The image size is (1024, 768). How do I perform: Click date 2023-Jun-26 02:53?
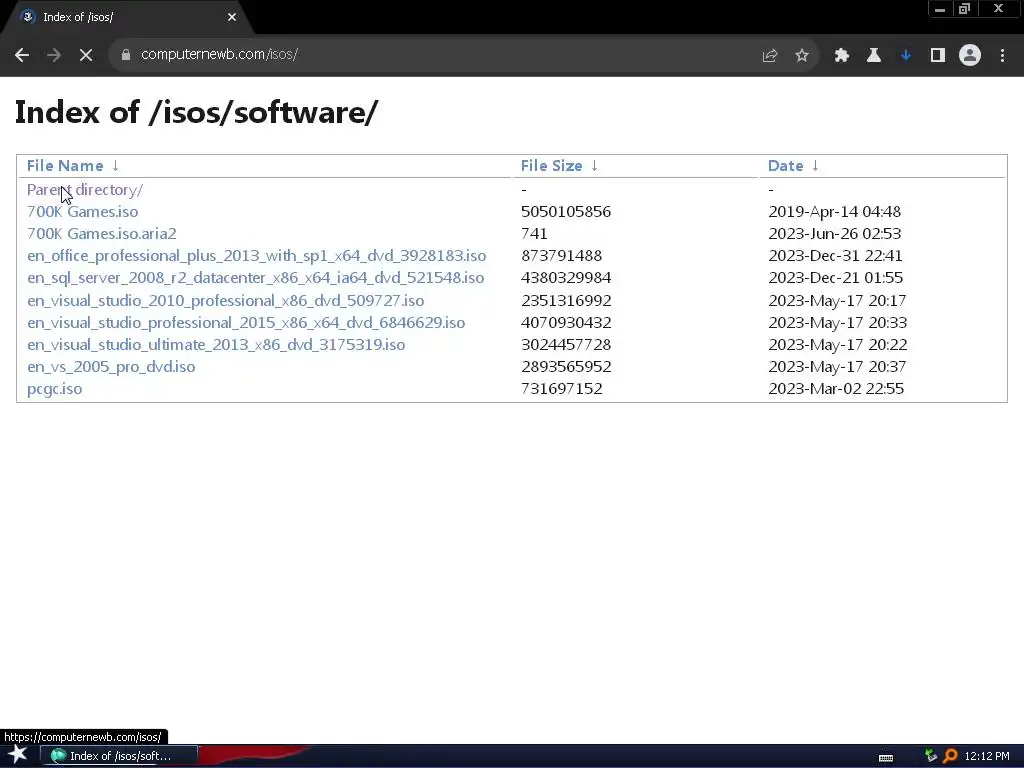(x=835, y=234)
